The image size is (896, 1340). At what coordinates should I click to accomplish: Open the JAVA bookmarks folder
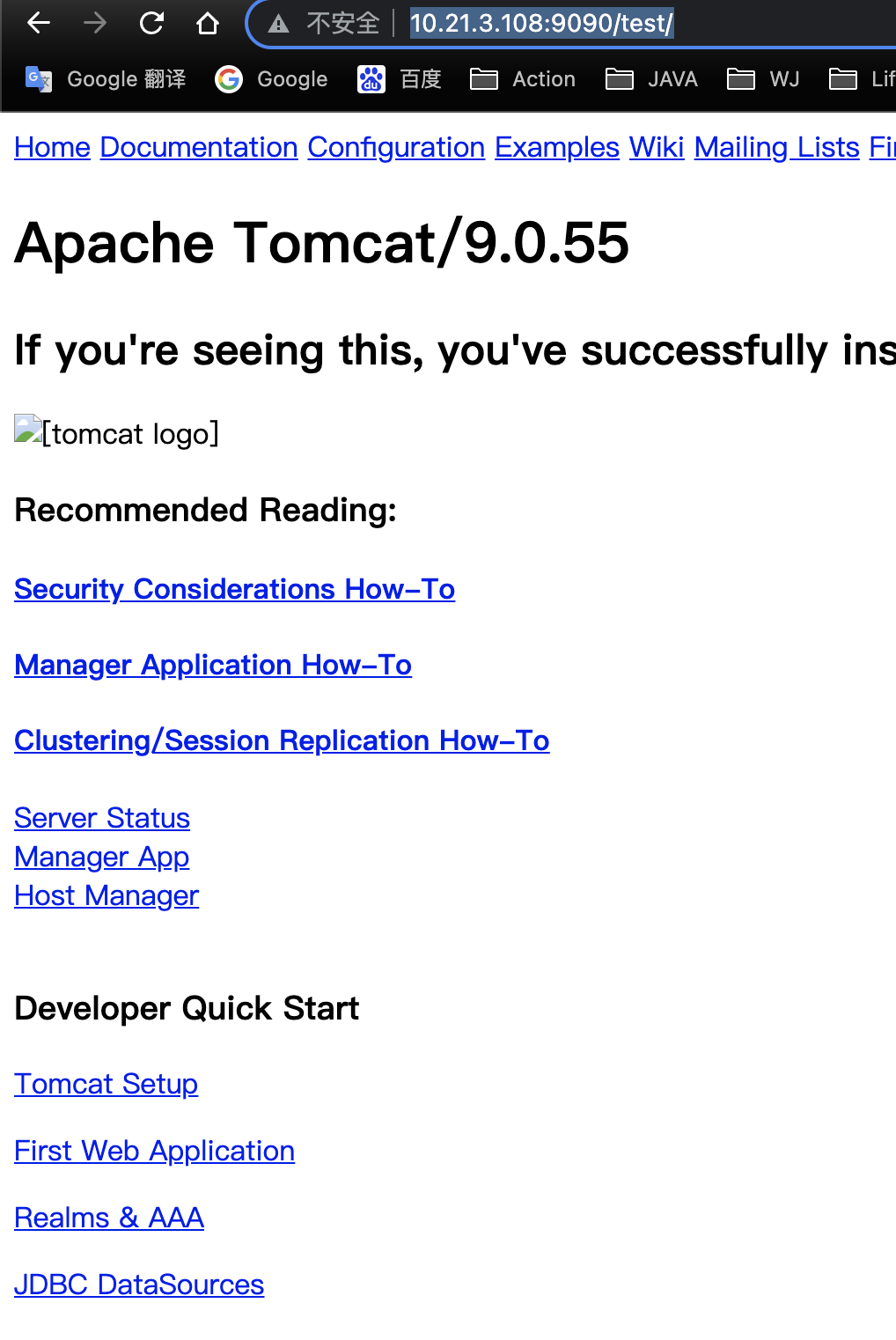(x=651, y=79)
